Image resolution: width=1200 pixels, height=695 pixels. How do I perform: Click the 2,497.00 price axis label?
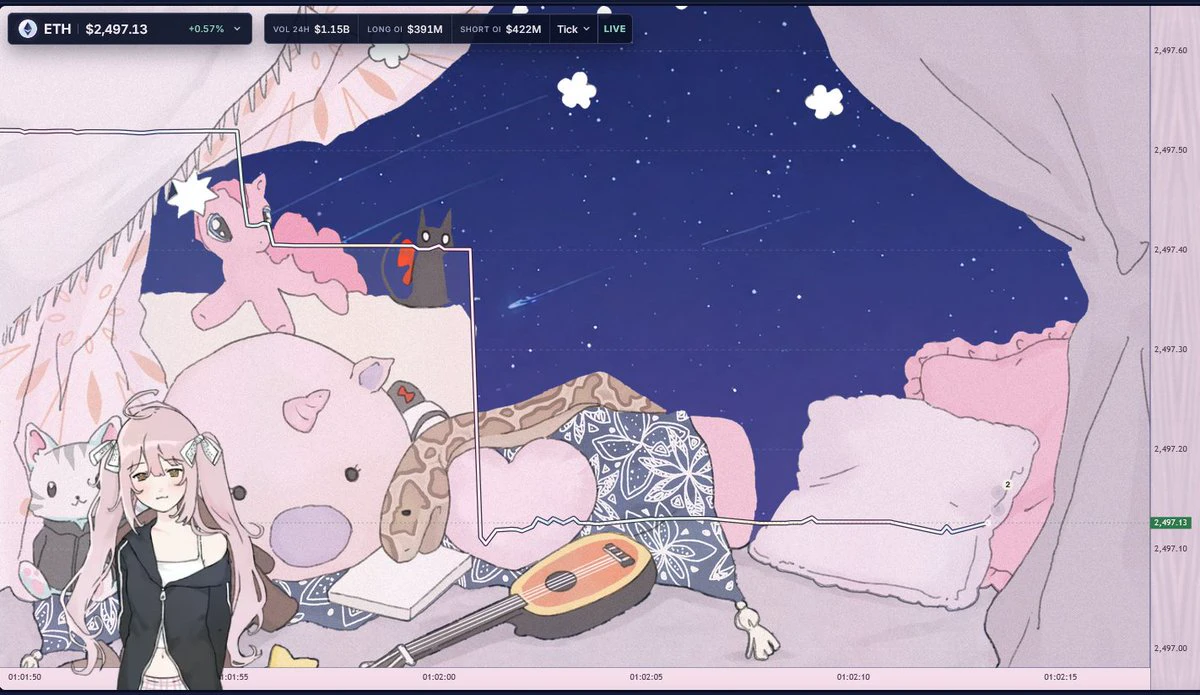point(1170,648)
